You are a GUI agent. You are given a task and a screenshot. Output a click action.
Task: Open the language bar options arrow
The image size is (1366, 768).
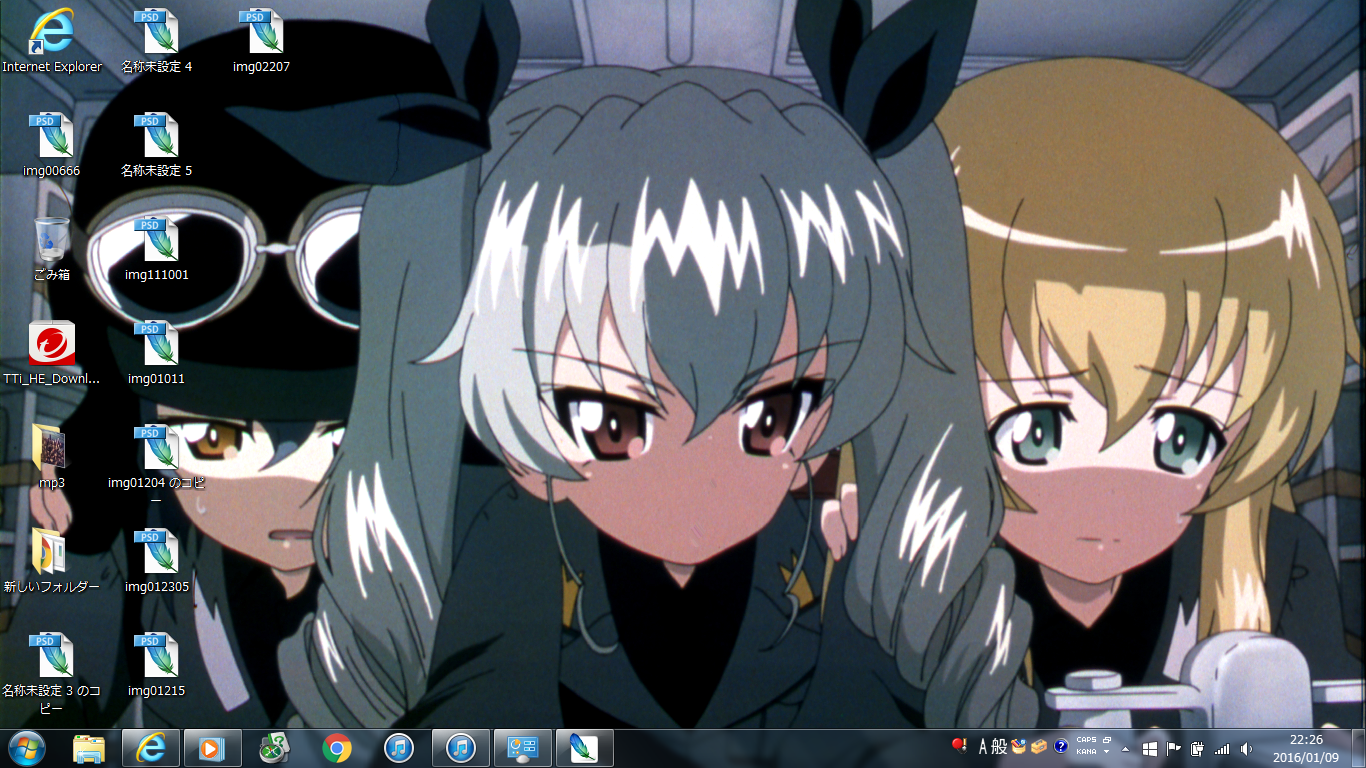pos(1107,752)
